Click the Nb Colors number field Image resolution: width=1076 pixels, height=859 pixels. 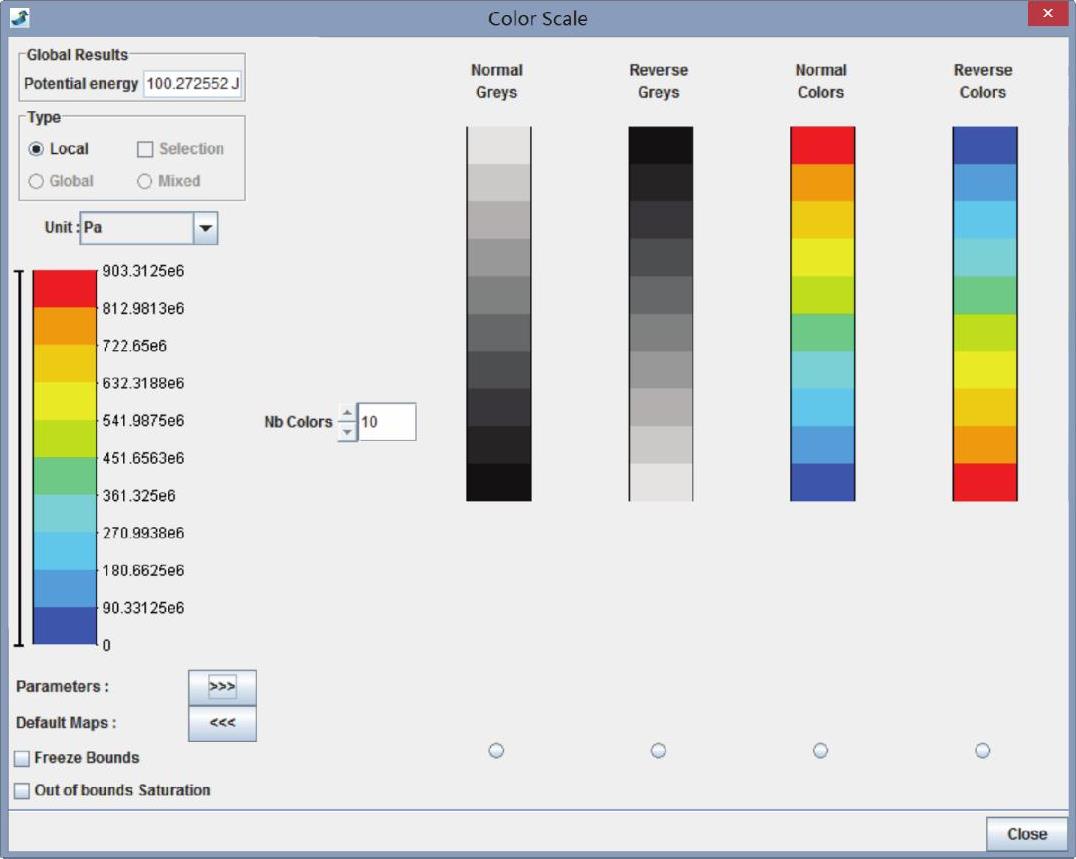coord(386,422)
